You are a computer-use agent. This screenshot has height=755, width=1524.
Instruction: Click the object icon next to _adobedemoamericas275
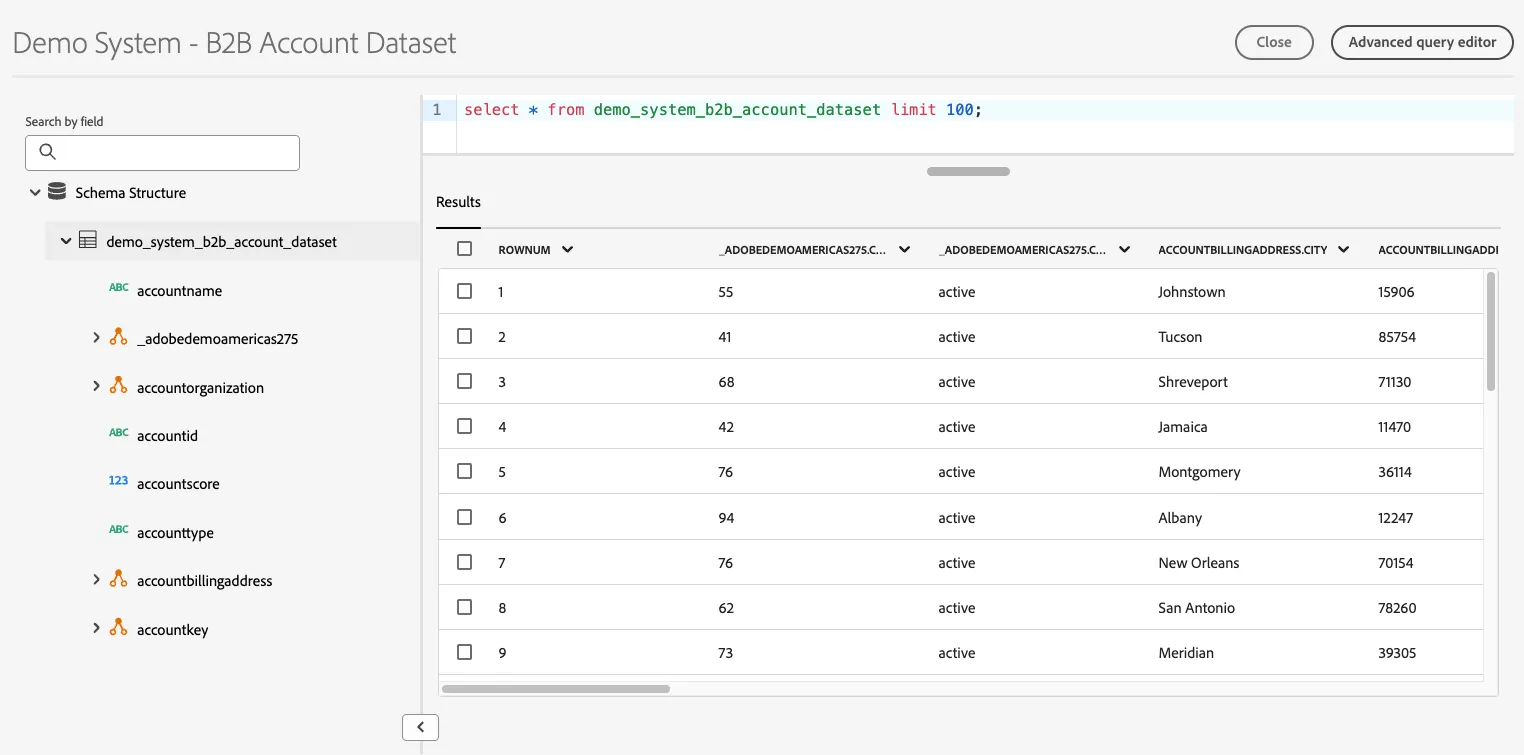click(x=118, y=338)
